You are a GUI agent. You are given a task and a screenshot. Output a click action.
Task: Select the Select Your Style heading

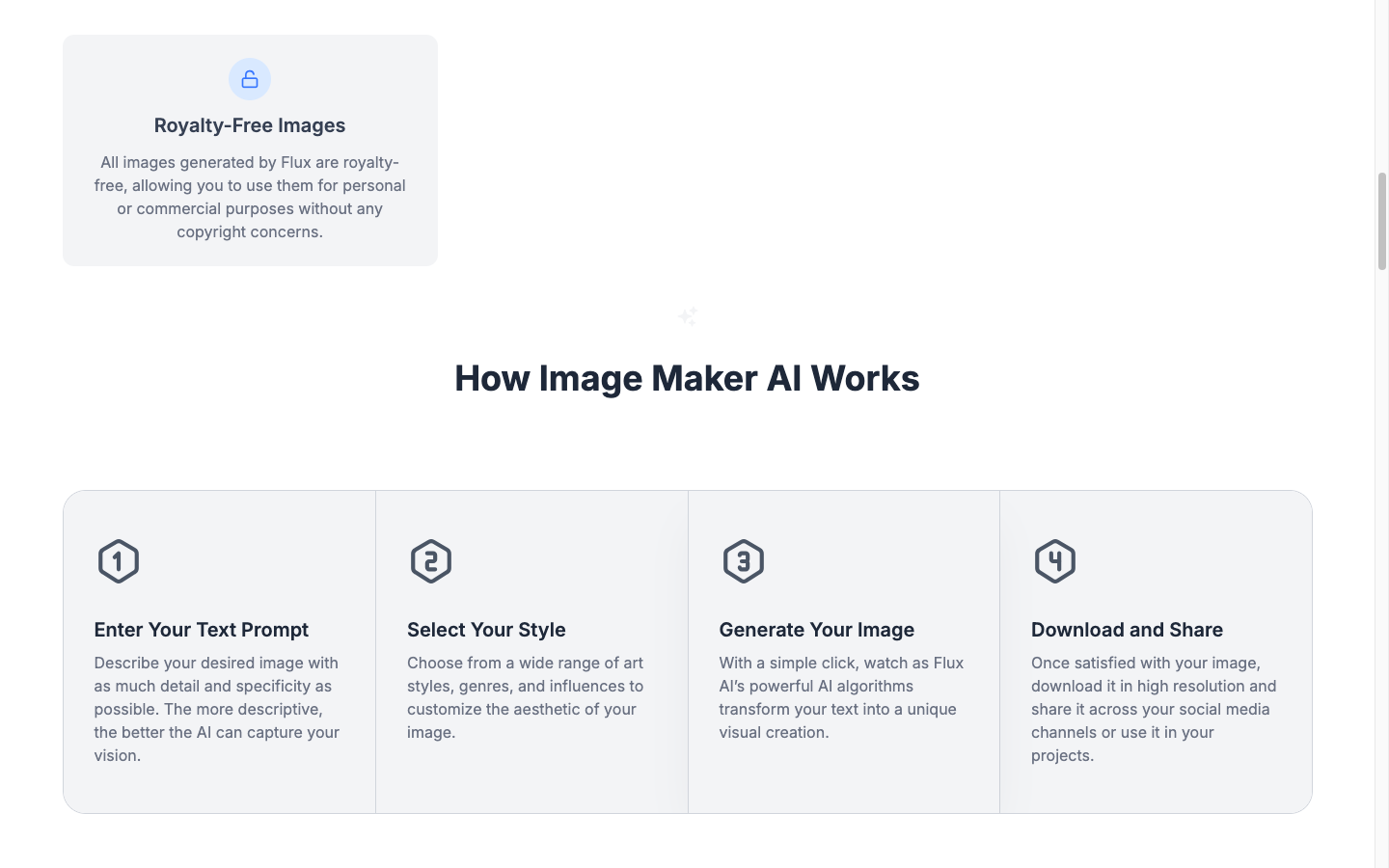[x=486, y=630]
